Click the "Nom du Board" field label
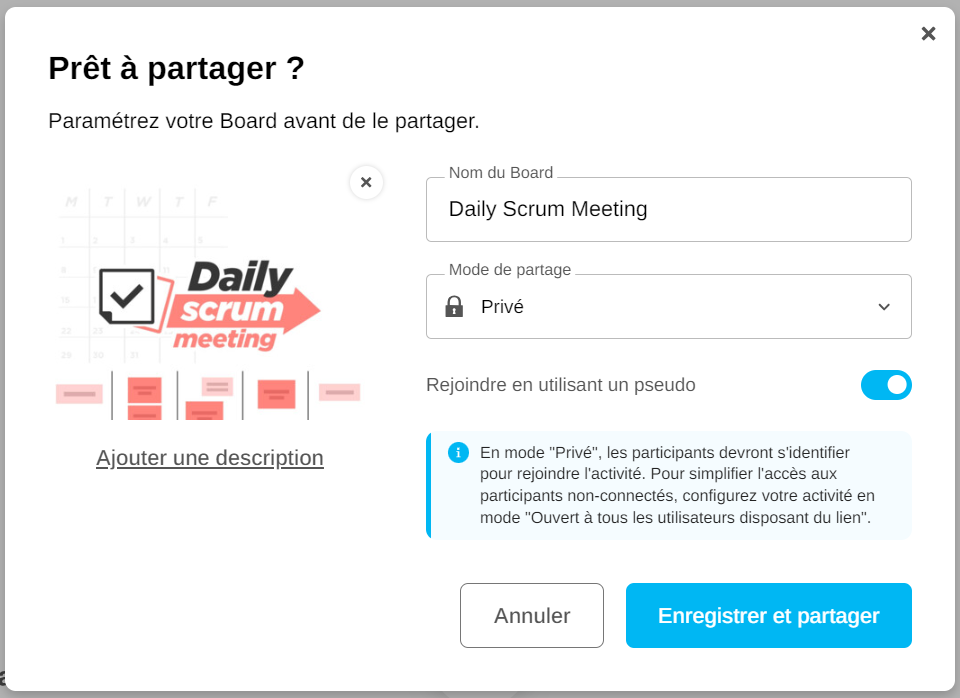960x698 pixels. (x=501, y=173)
